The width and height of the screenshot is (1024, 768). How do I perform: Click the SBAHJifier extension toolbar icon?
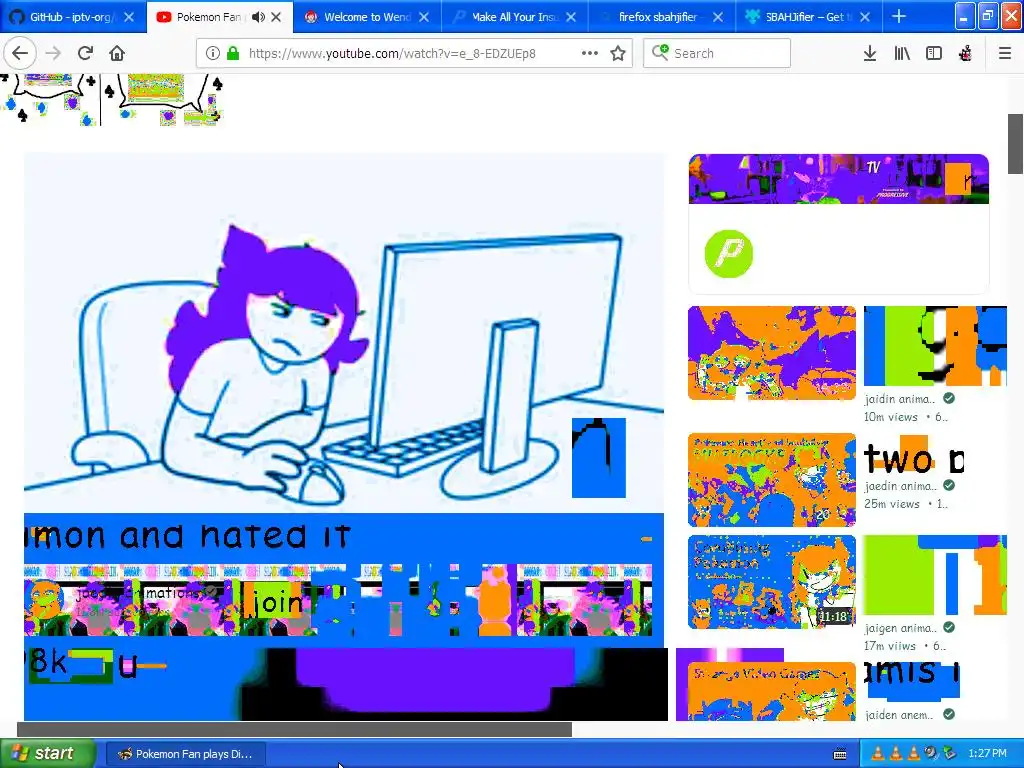[x=965, y=53]
